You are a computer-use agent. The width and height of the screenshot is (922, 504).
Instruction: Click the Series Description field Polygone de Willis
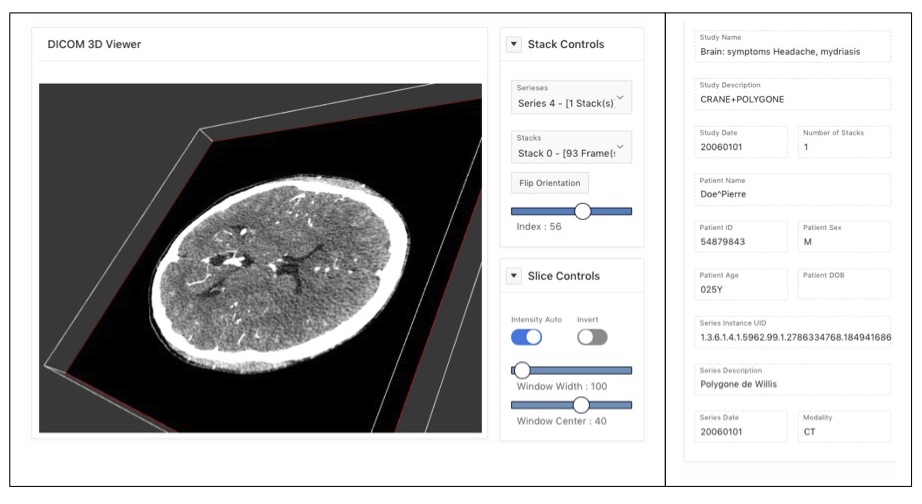coord(792,379)
